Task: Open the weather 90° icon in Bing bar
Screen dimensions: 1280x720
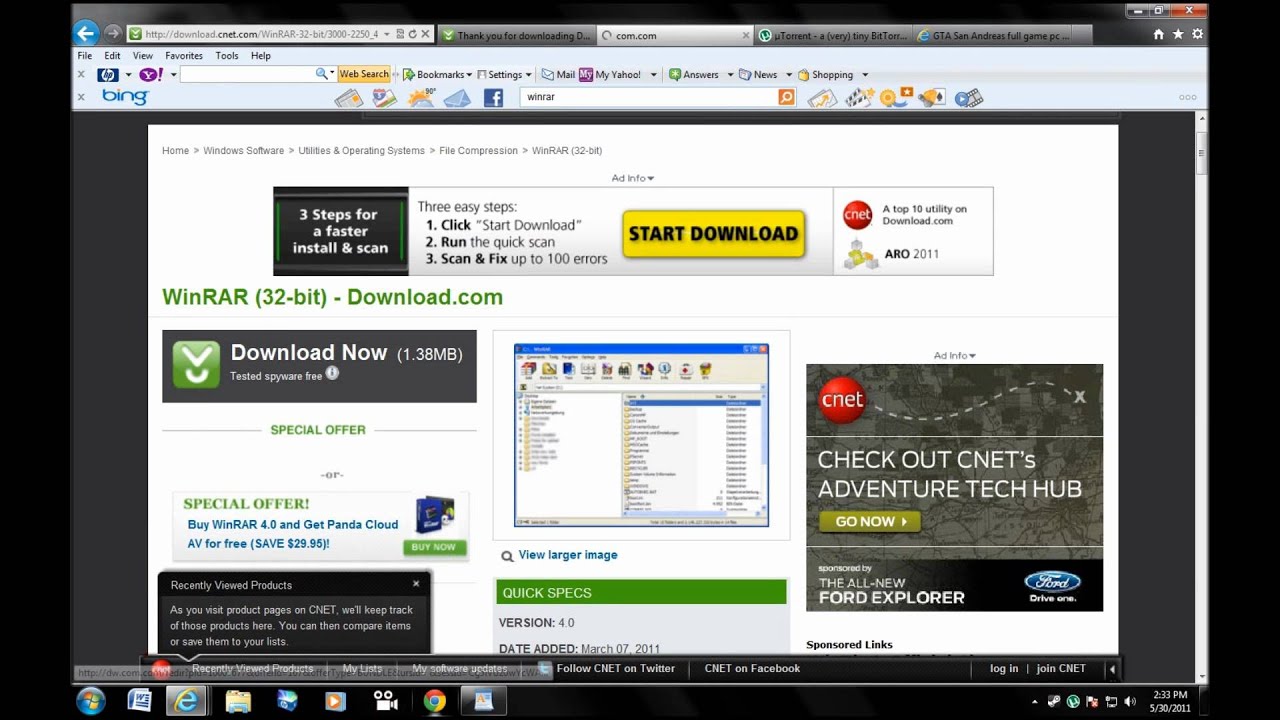Action: pos(422,97)
